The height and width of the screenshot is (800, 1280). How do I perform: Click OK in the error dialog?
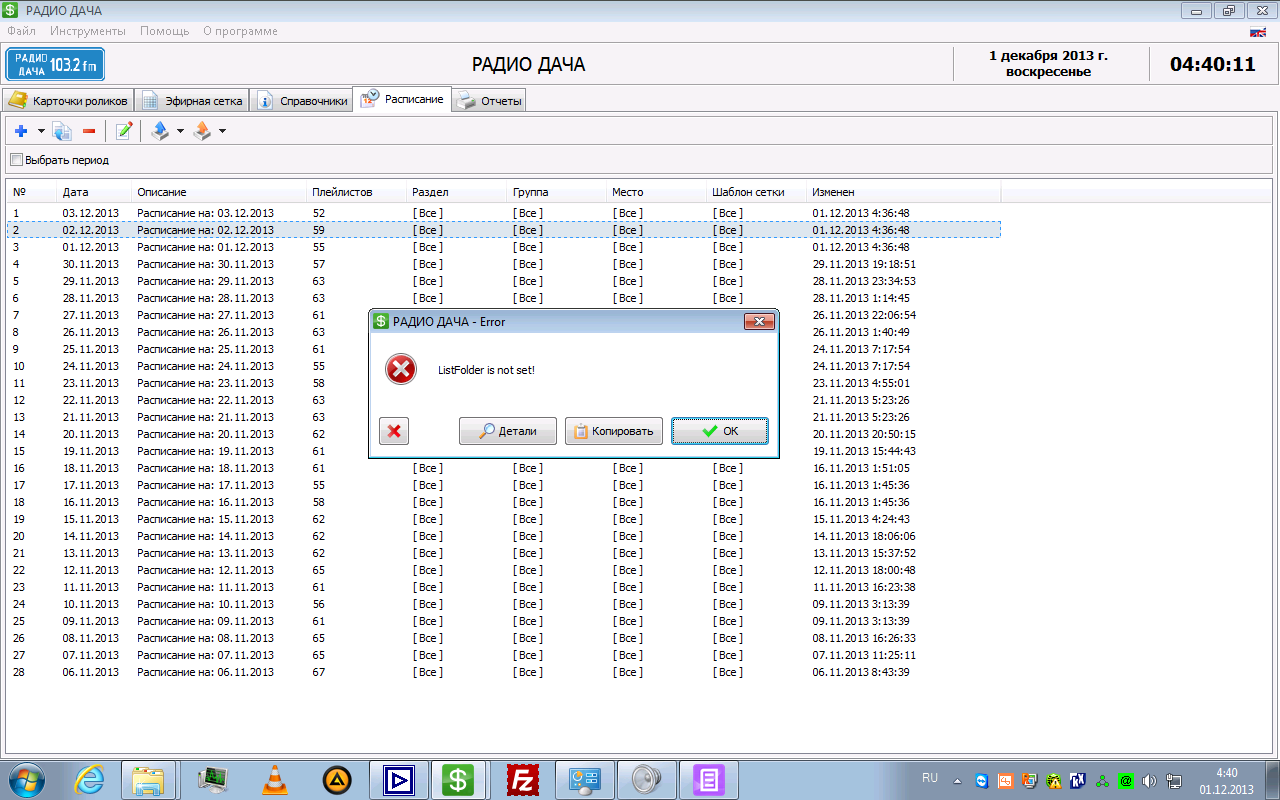click(x=720, y=431)
